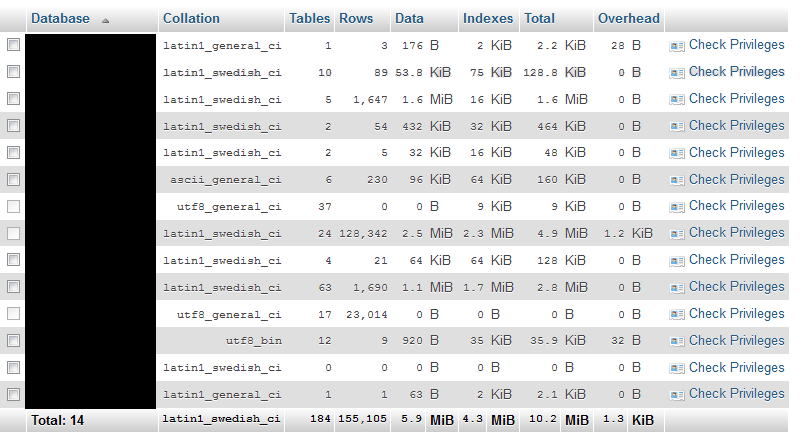Image resolution: width=805 pixels, height=443 pixels.
Task: Click privileges icon in the ascii_general_ci row
Action: (677, 180)
